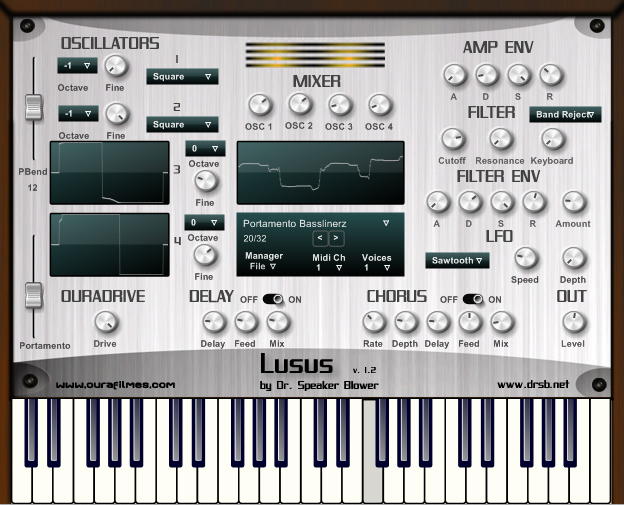Click the Delay Feed knob

pyautogui.click(x=246, y=322)
